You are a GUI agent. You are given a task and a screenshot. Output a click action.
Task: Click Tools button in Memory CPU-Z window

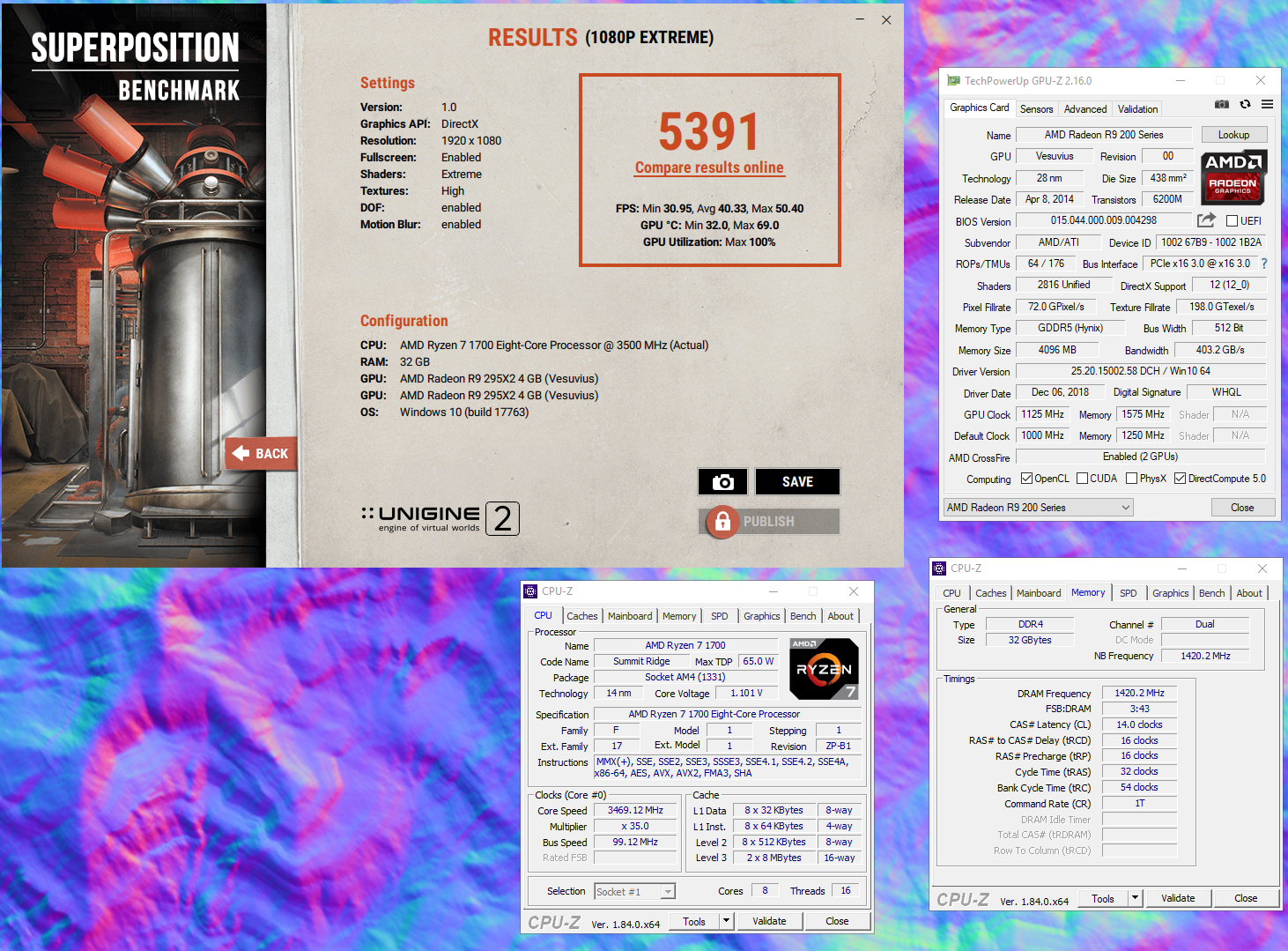(1103, 898)
